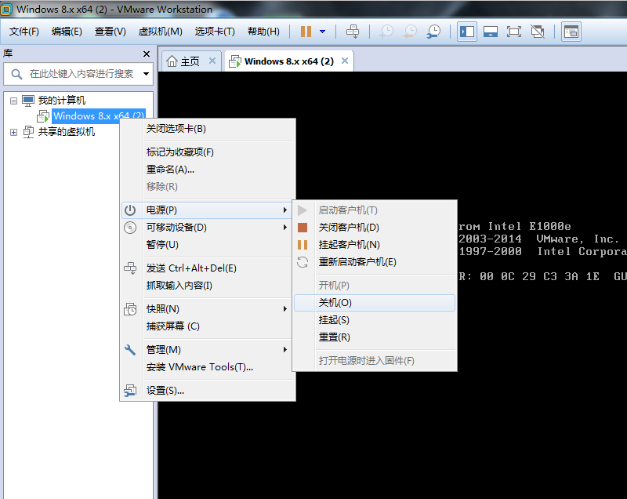Click the library search input field
This screenshot has width=627, height=499.
[80, 74]
